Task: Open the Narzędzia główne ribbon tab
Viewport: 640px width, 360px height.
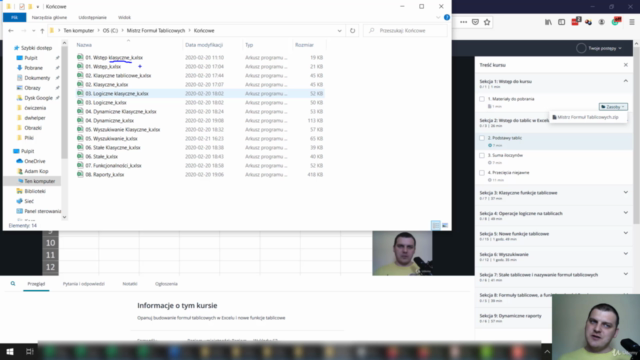Action: click(49, 18)
